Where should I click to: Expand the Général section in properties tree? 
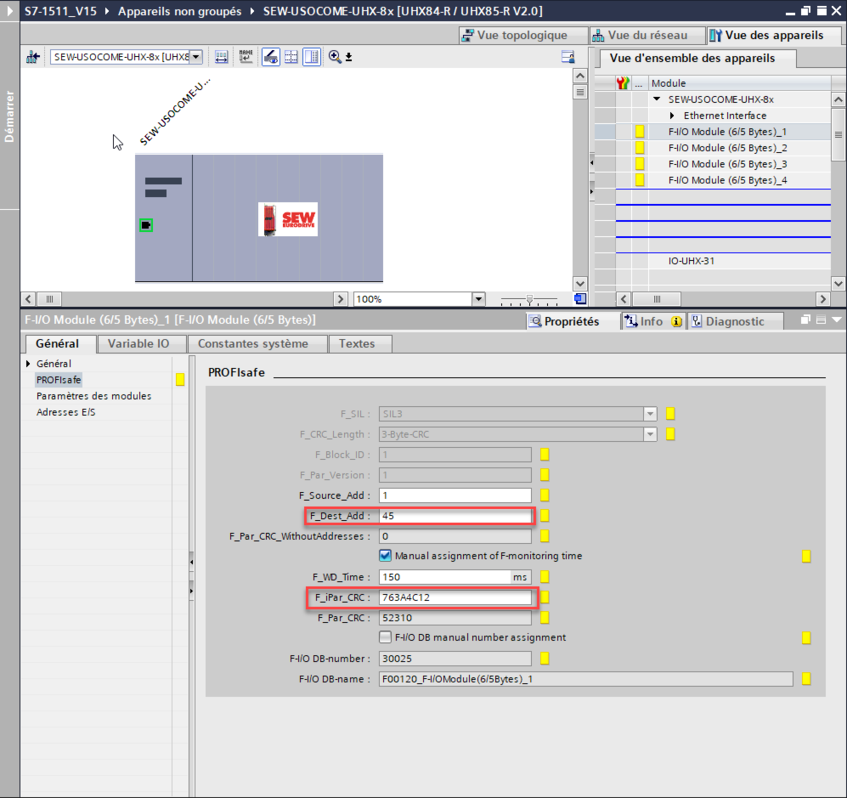pos(29,364)
